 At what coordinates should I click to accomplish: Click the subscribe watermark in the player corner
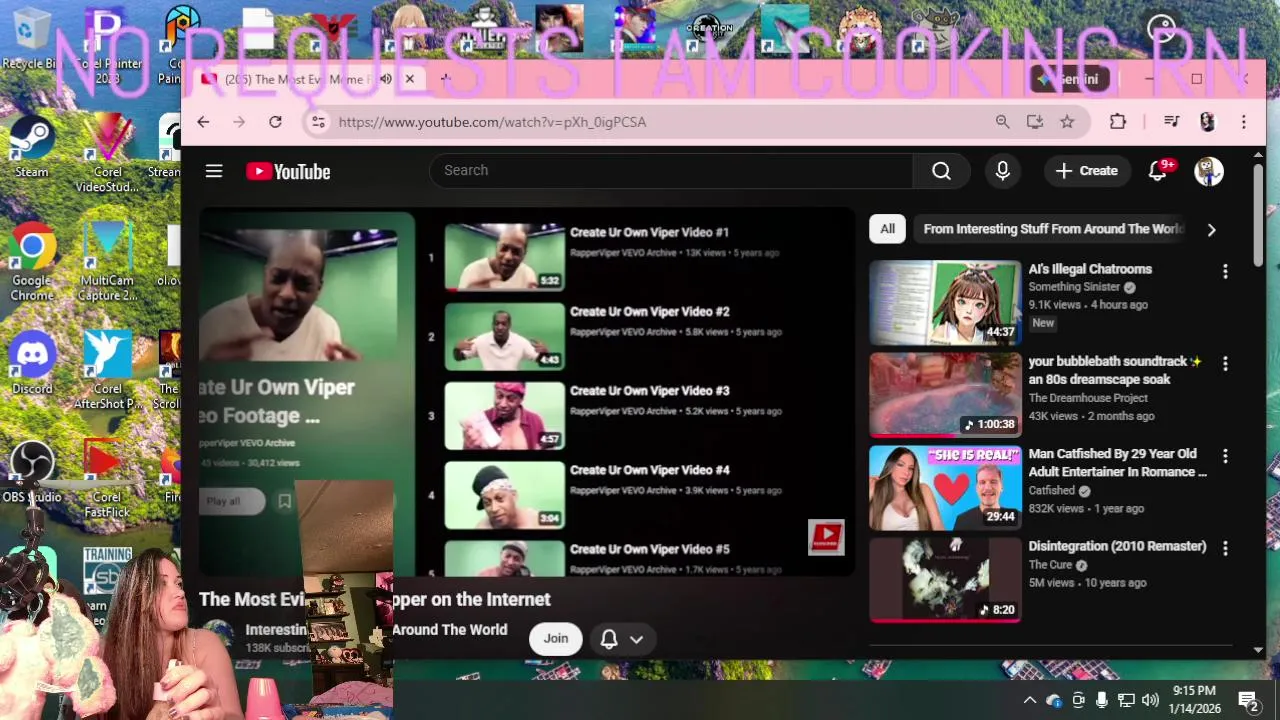826,538
